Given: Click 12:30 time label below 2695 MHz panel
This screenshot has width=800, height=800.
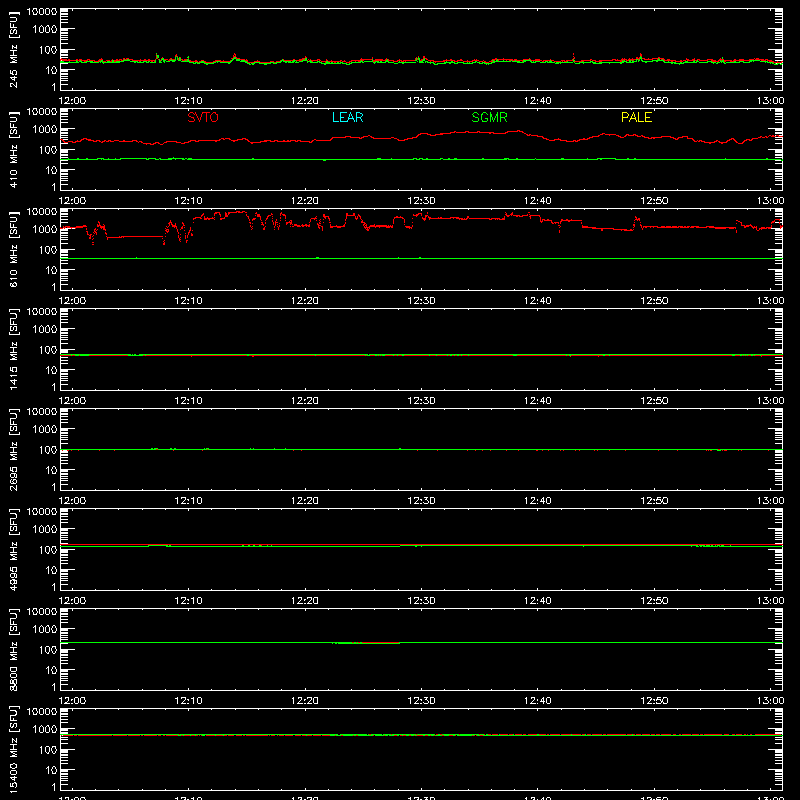Looking at the screenshot, I should click(421, 501).
